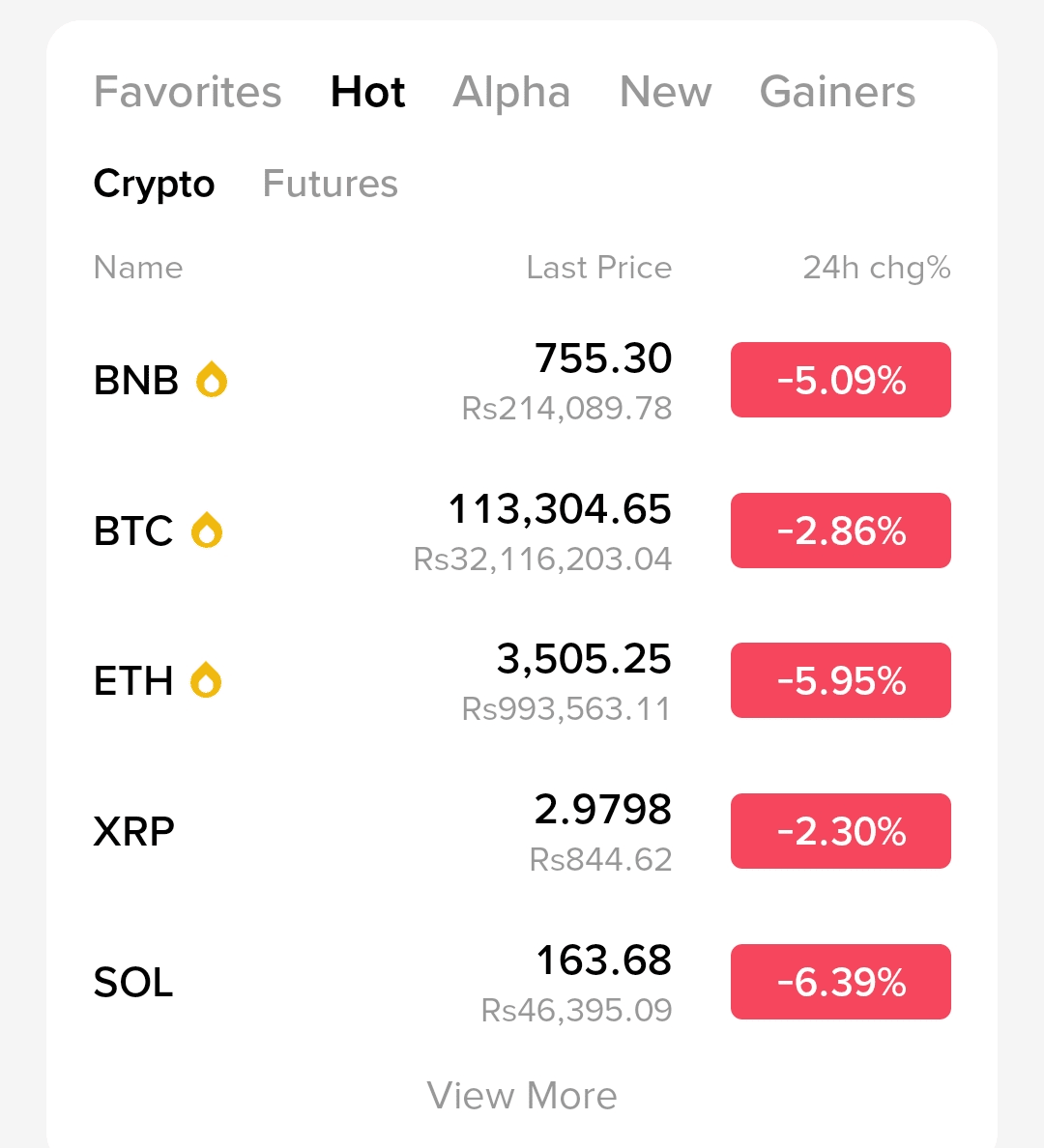1044x1148 pixels.
Task: Sort by the 24h chg% column
Action: tap(876, 268)
